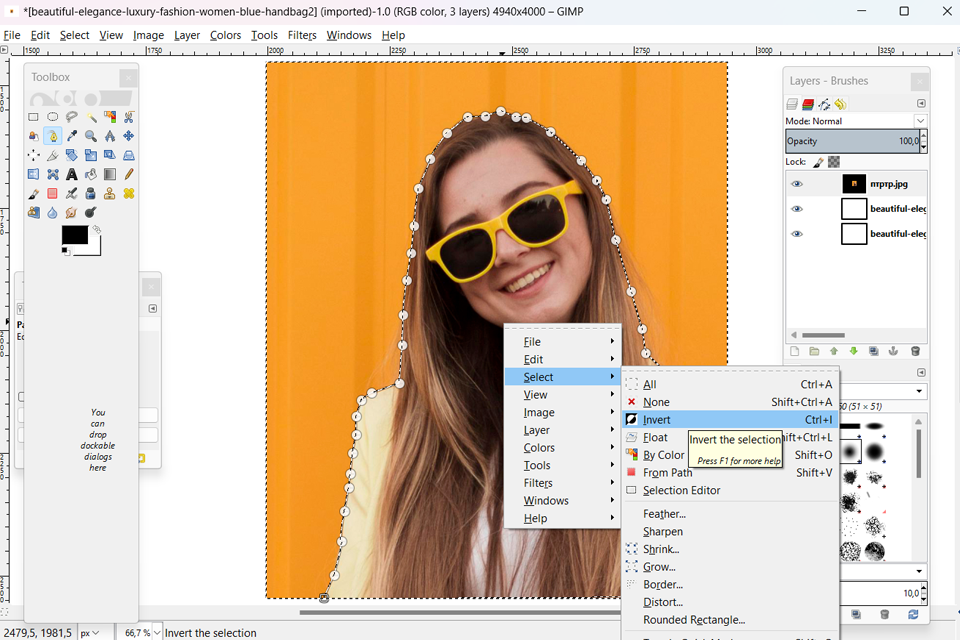Click Invert in the Select submenu

click(x=730, y=420)
